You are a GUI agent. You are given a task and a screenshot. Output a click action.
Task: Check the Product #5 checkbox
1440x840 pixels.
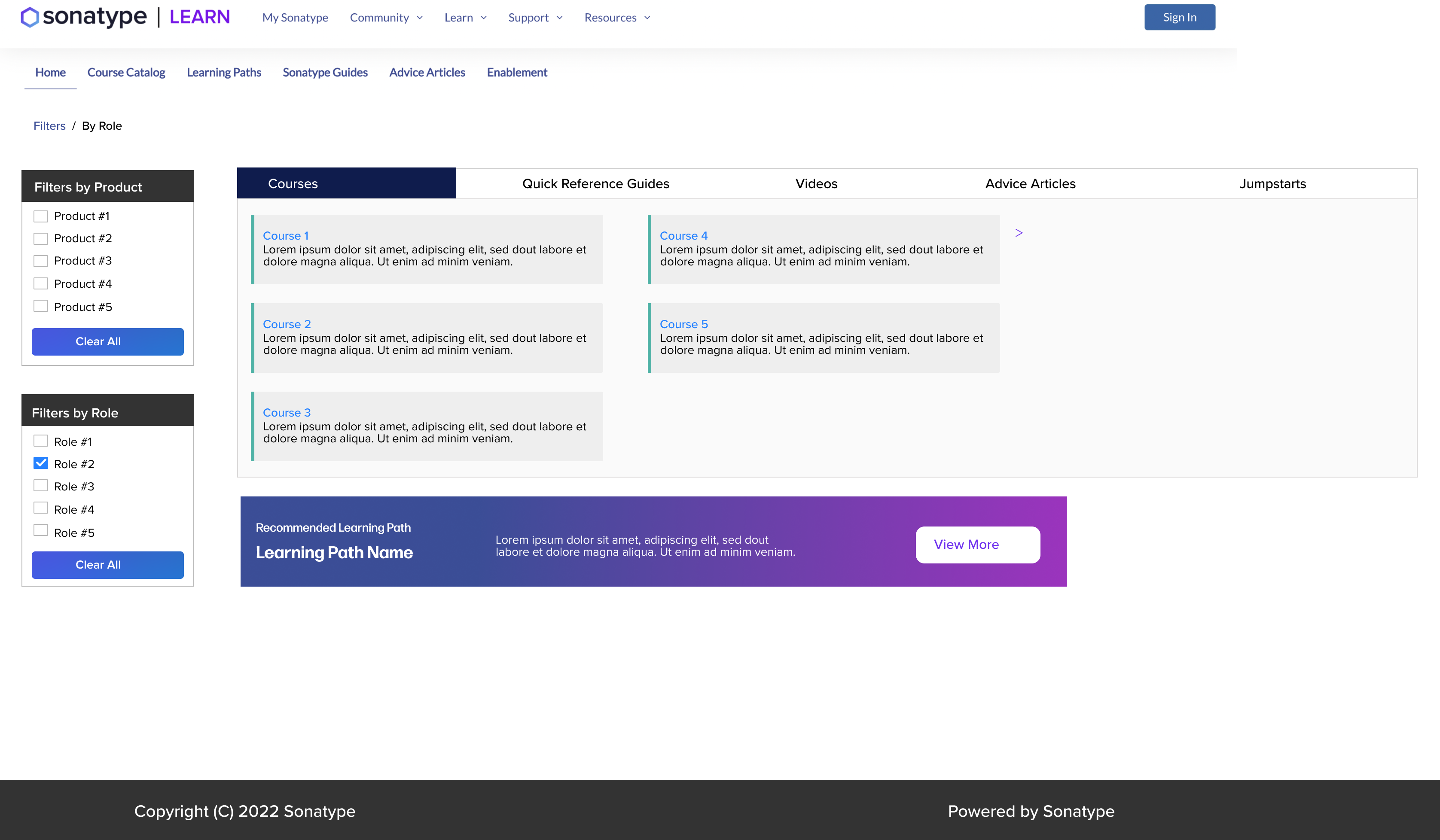click(x=40, y=306)
